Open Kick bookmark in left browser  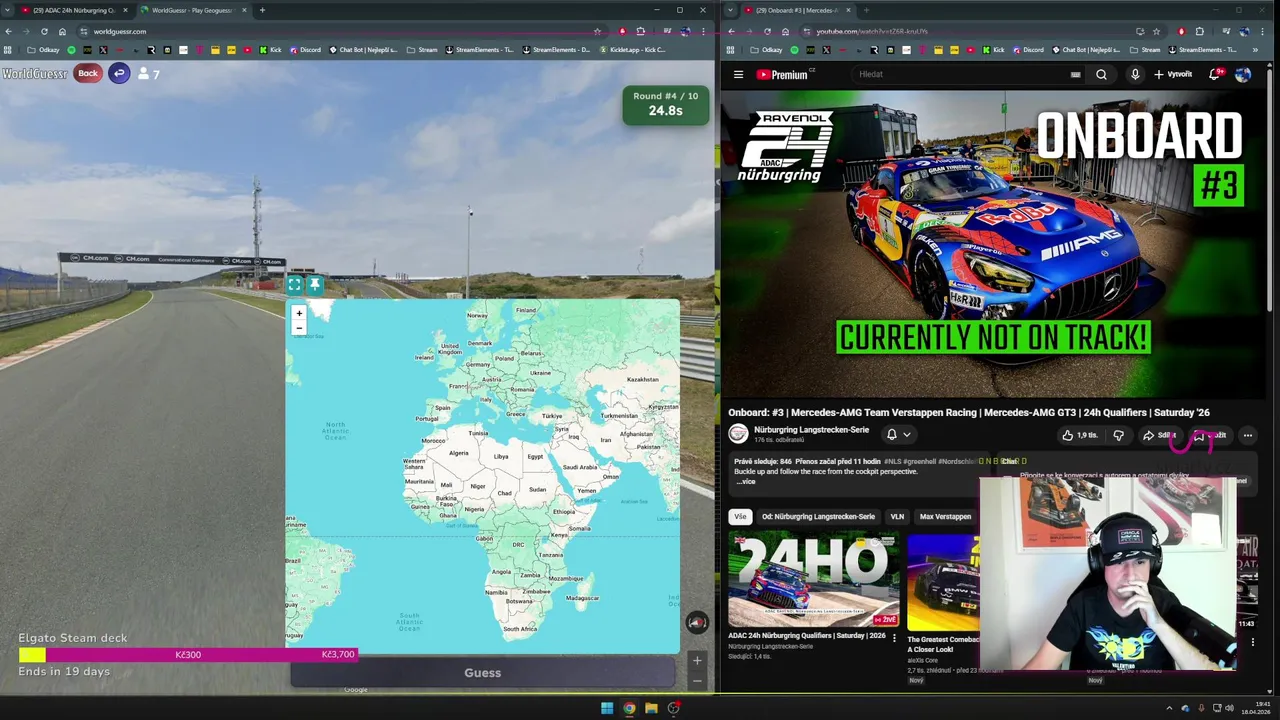(270, 50)
